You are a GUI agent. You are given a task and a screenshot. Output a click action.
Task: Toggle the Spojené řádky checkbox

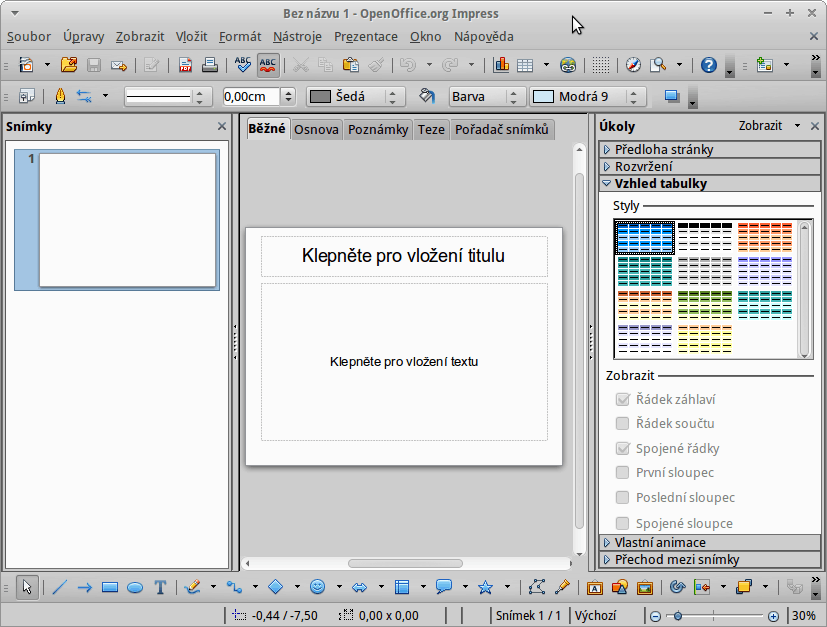(x=622, y=448)
